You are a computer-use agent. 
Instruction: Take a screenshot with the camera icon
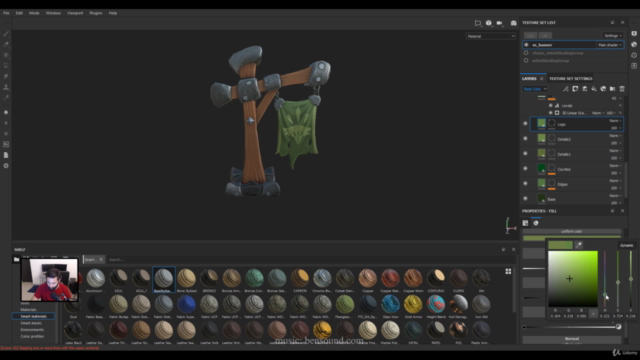[513, 23]
